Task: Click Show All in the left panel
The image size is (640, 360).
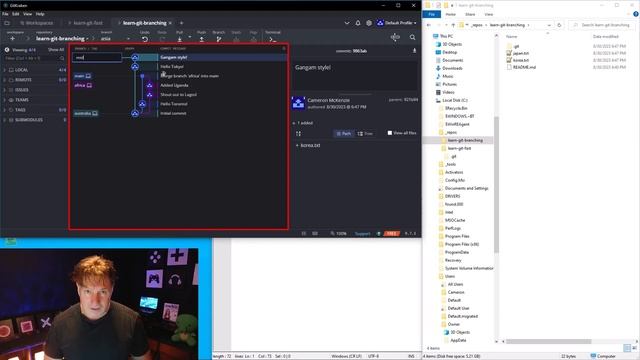Action: point(56,50)
